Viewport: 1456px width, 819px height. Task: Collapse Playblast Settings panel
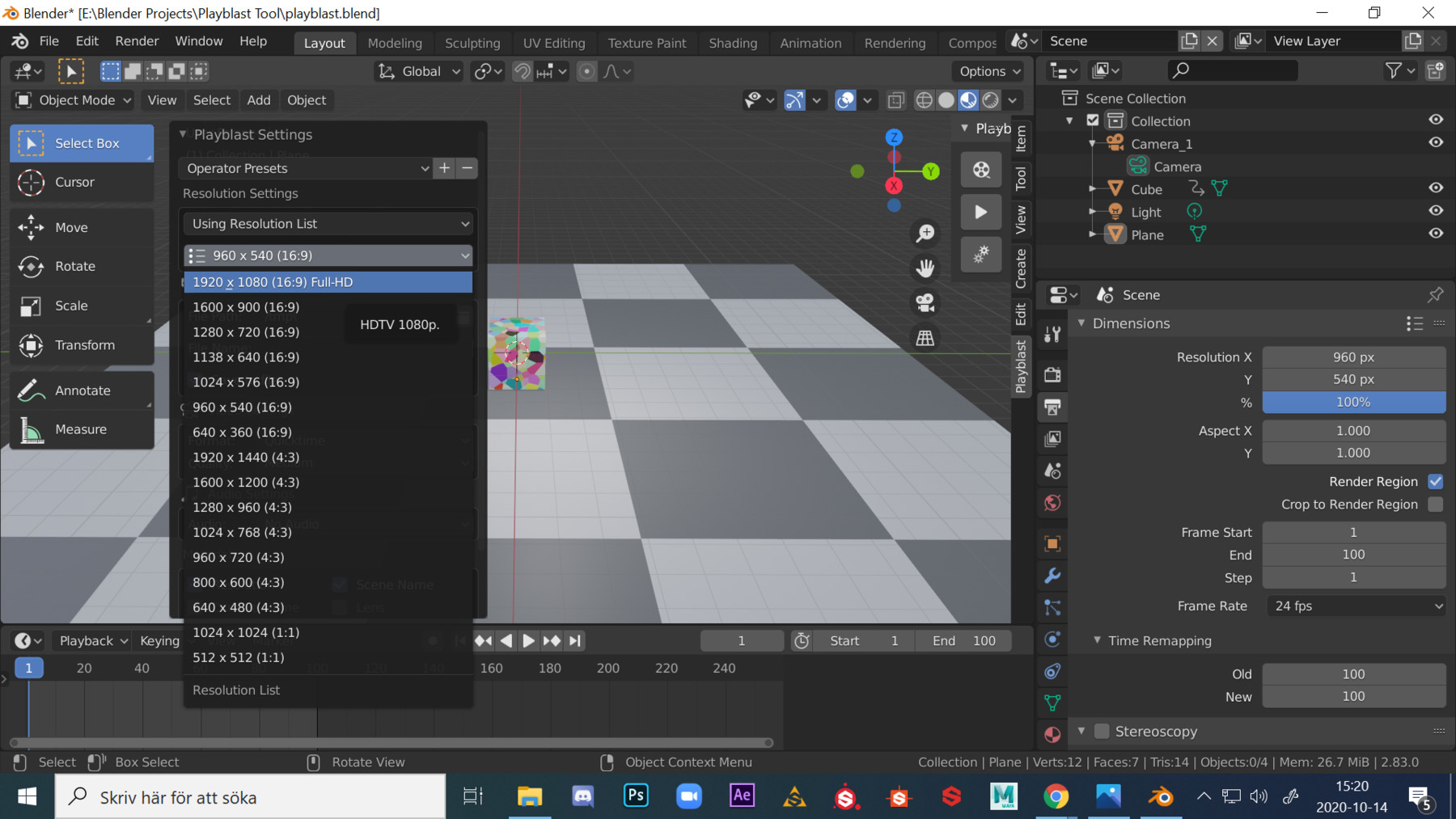(x=183, y=134)
